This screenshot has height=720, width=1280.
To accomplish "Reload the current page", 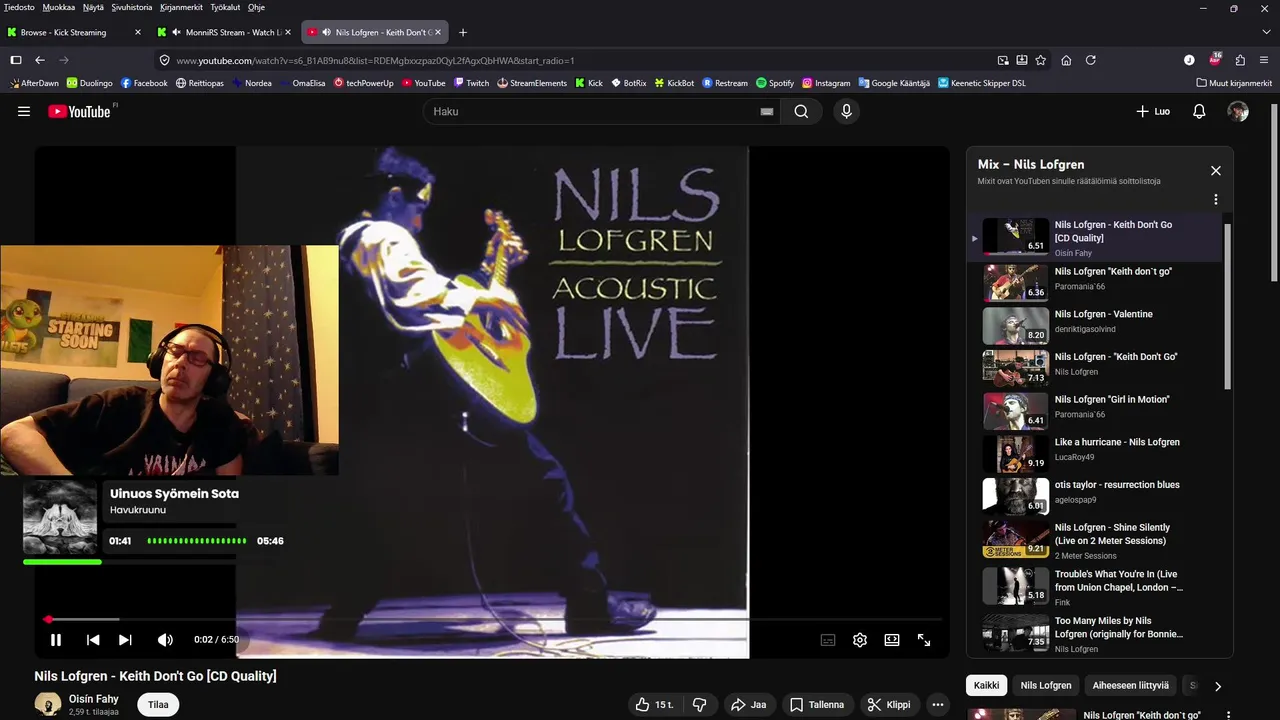I will point(1091,60).
